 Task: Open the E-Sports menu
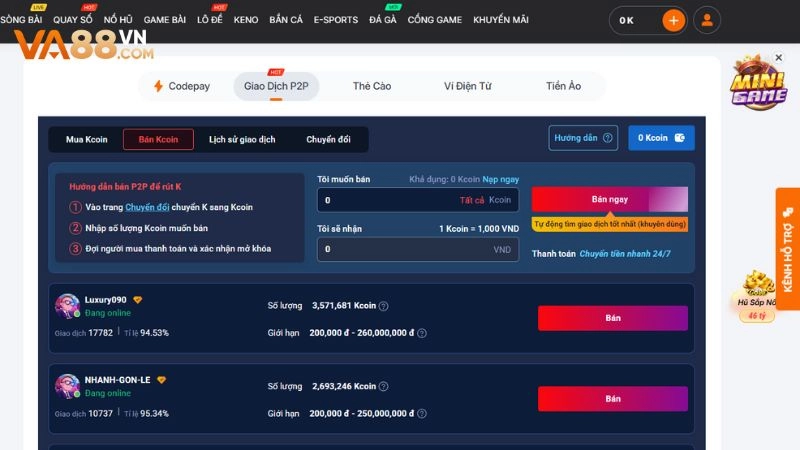[336, 19]
